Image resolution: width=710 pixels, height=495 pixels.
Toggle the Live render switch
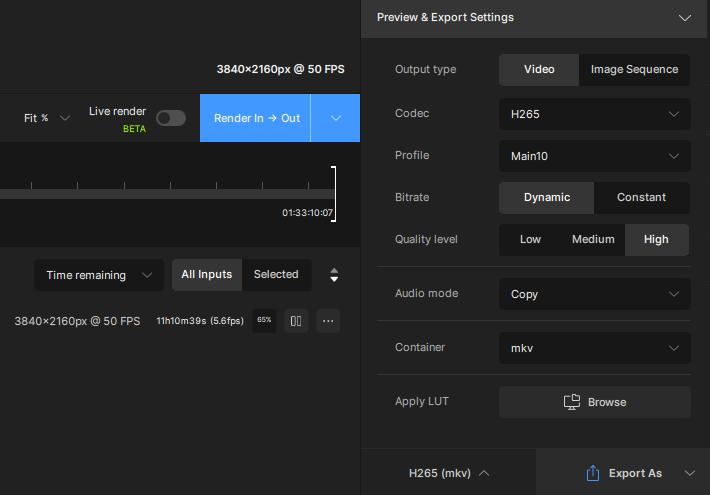(x=170, y=118)
